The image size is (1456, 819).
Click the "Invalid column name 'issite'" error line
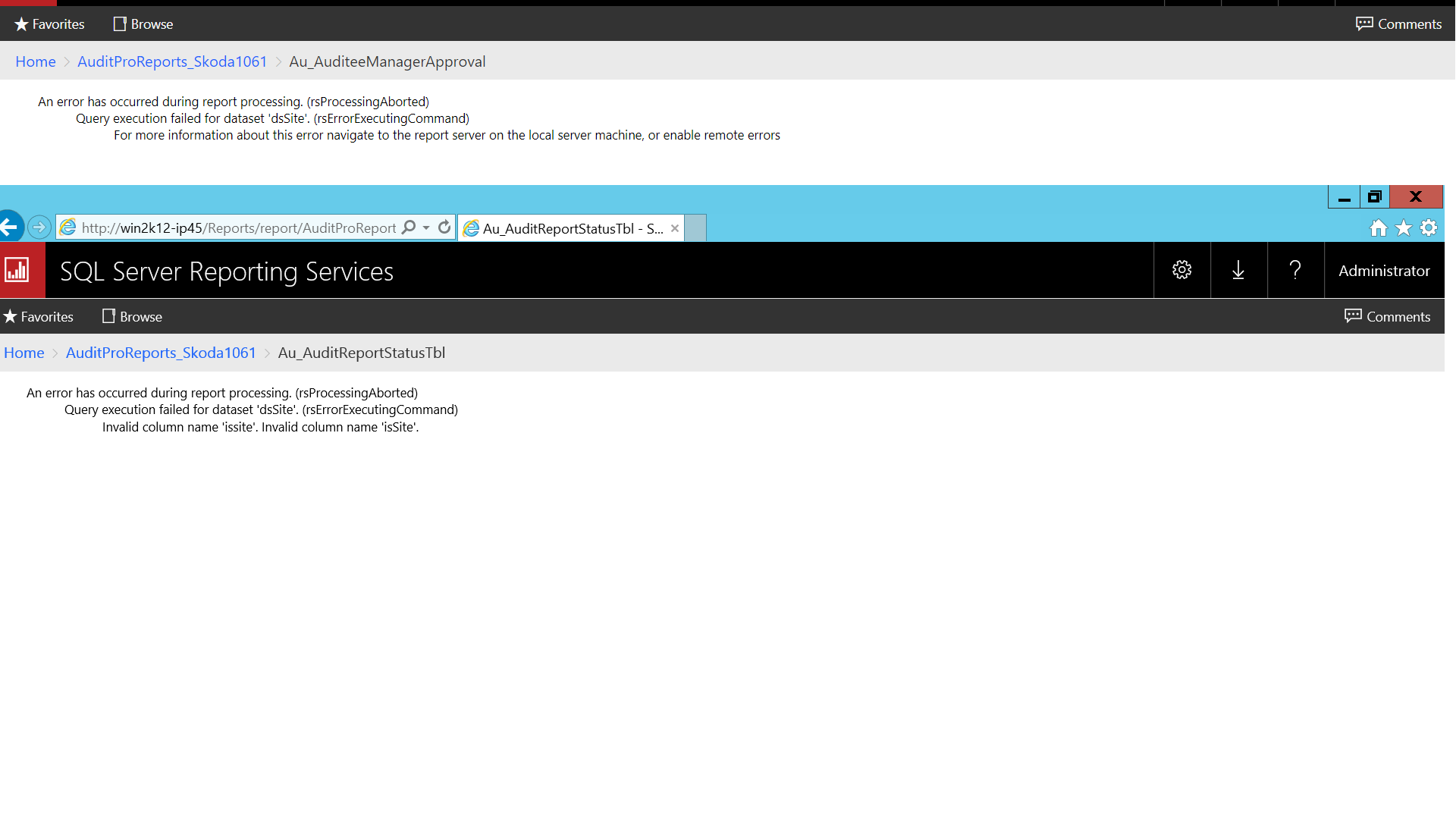click(x=260, y=427)
